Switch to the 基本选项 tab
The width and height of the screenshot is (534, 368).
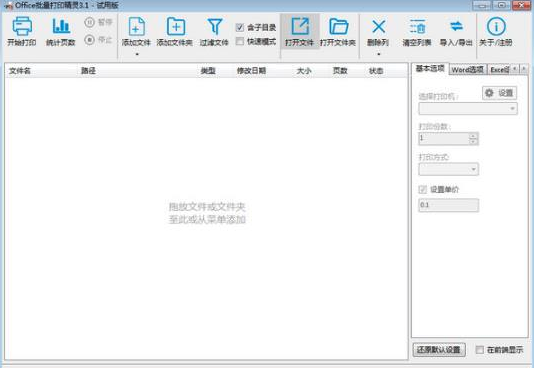430,68
